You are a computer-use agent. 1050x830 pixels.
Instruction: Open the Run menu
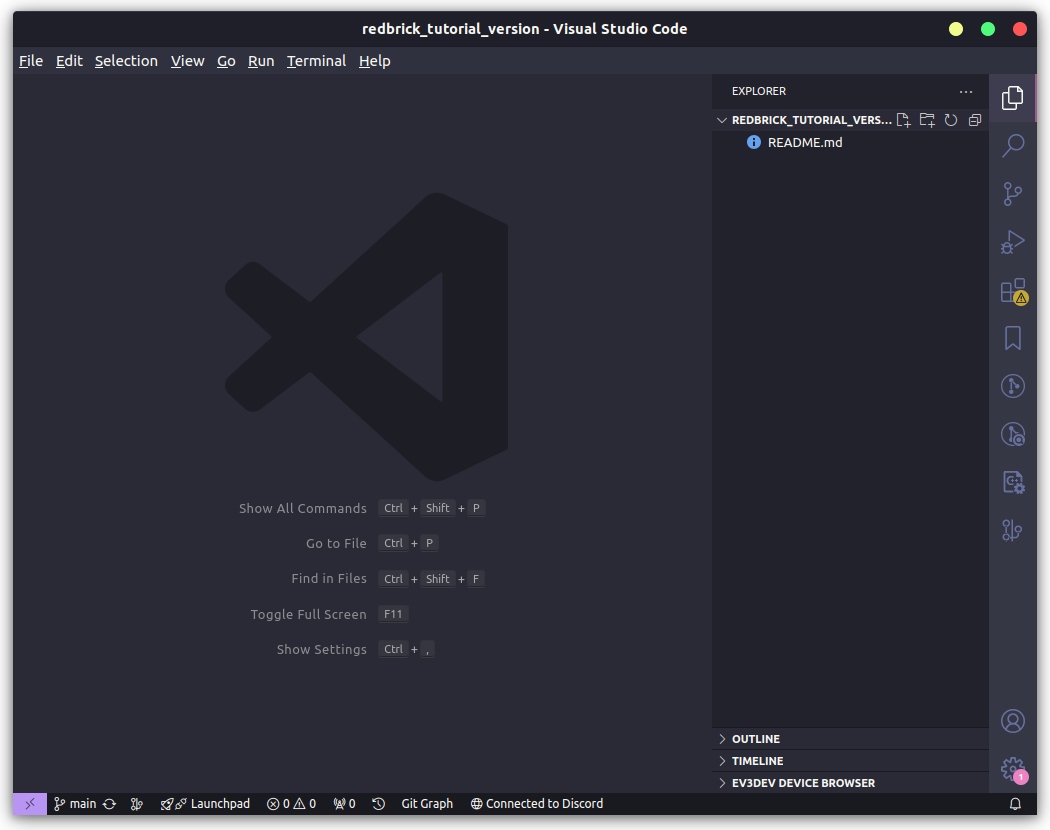tap(261, 61)
